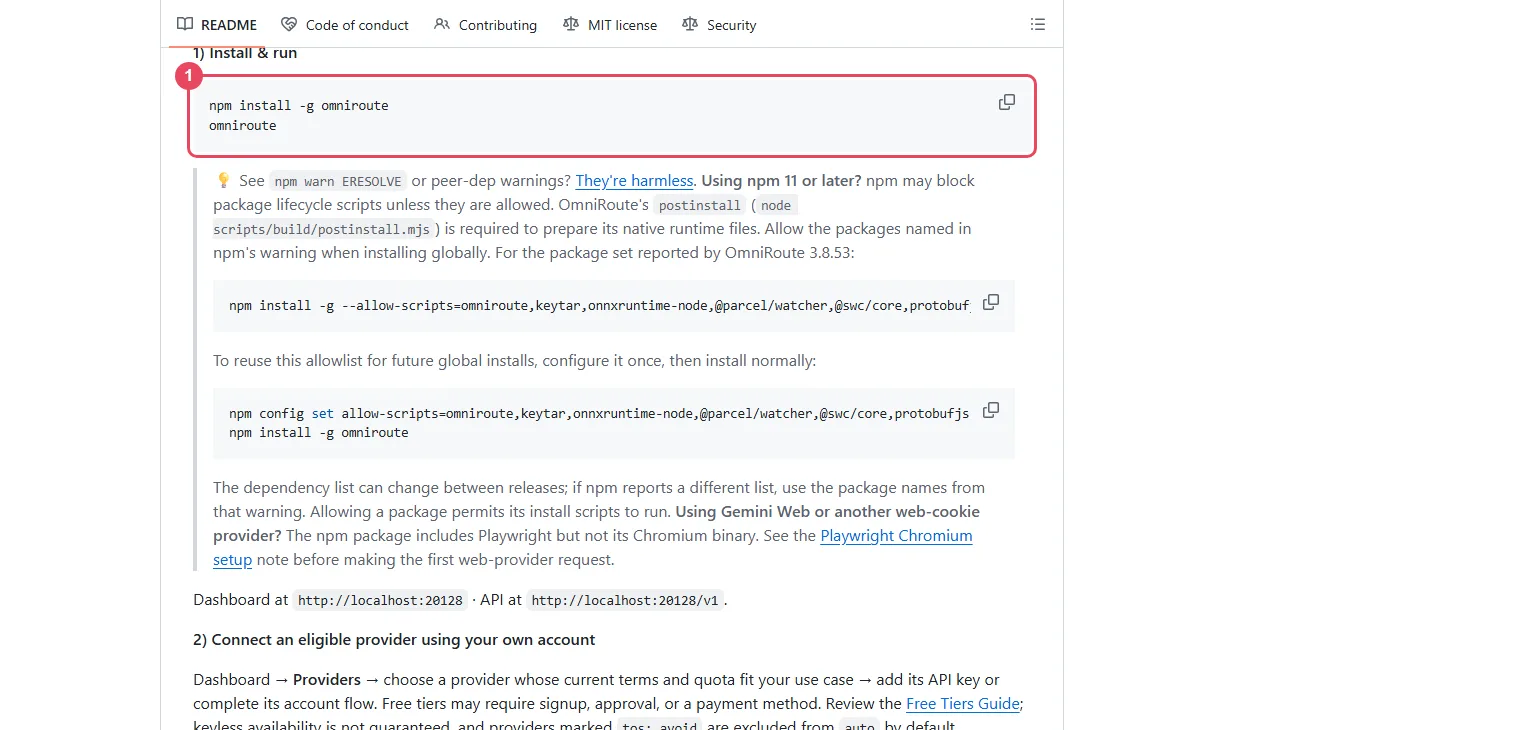The image size is (1536, 730).
Task: Click the npm warn ERESOLVE inline code
Action: point(338,182)
